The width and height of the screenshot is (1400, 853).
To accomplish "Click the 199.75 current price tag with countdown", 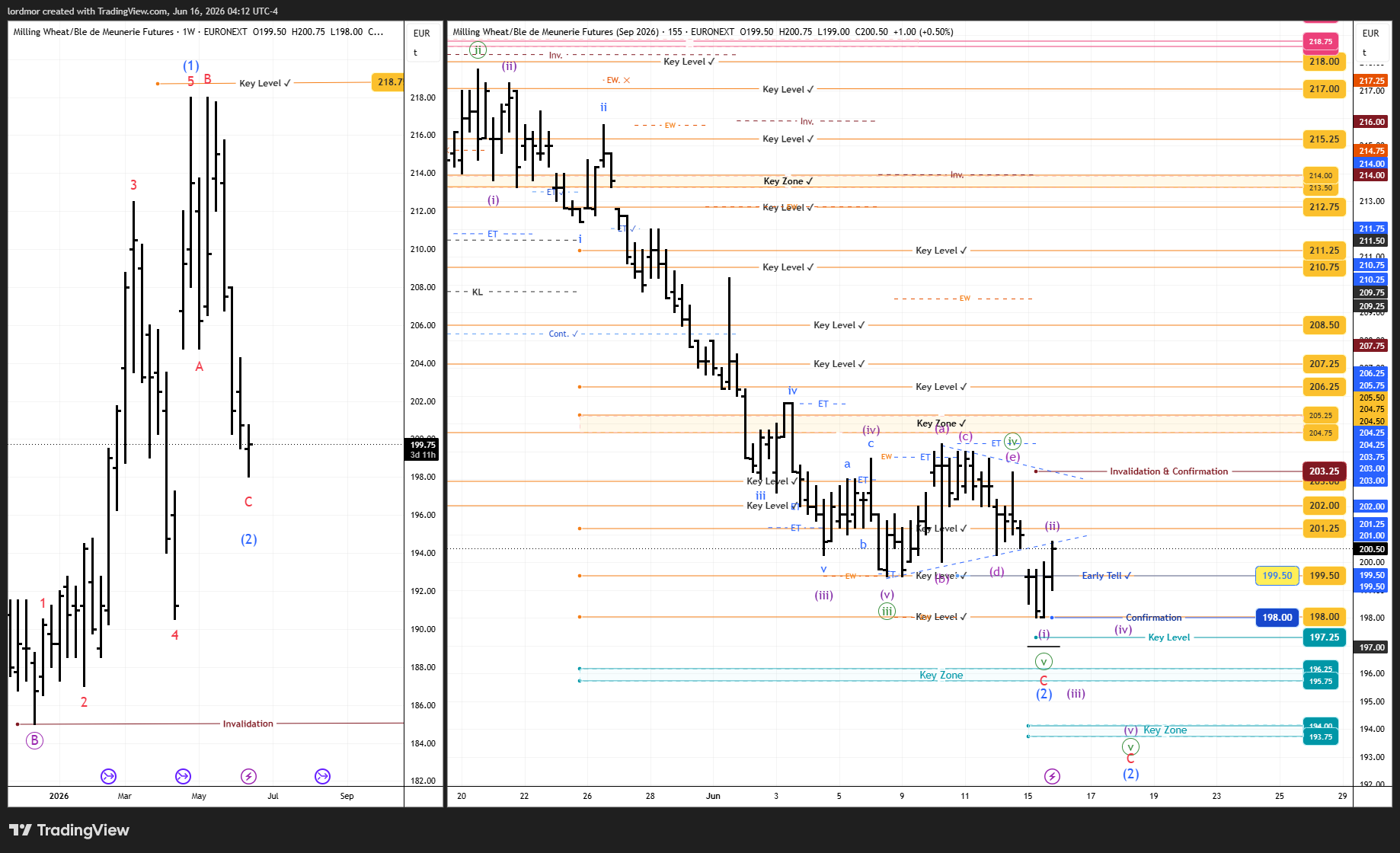I will [x=423, y=449].
